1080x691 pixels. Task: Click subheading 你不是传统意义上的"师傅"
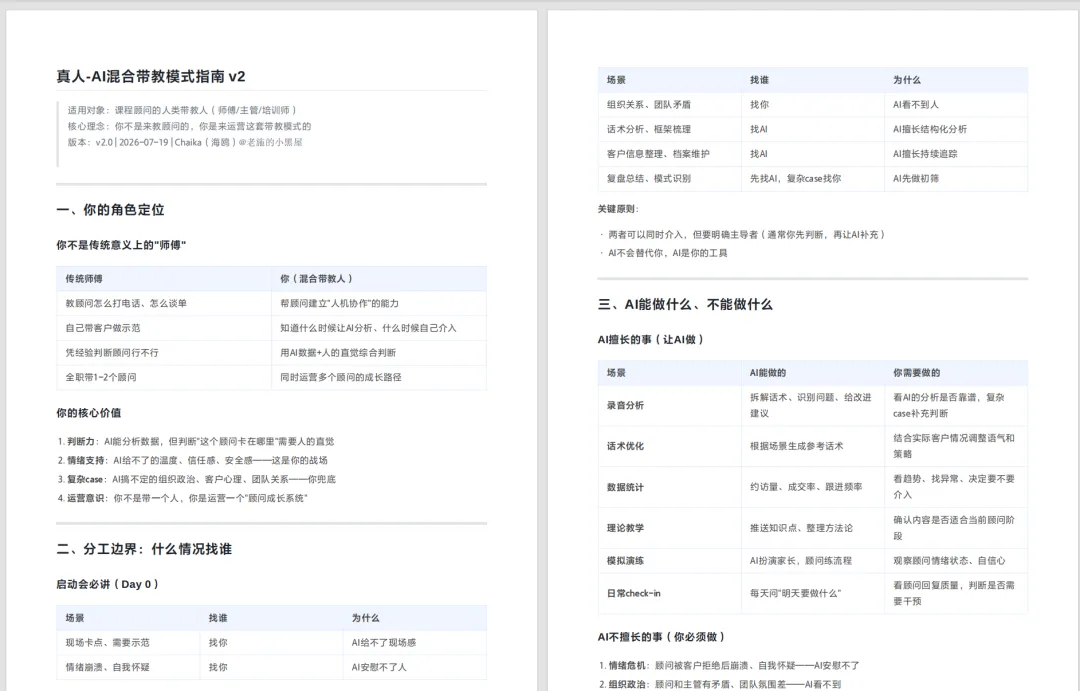[x=121, y=245]
